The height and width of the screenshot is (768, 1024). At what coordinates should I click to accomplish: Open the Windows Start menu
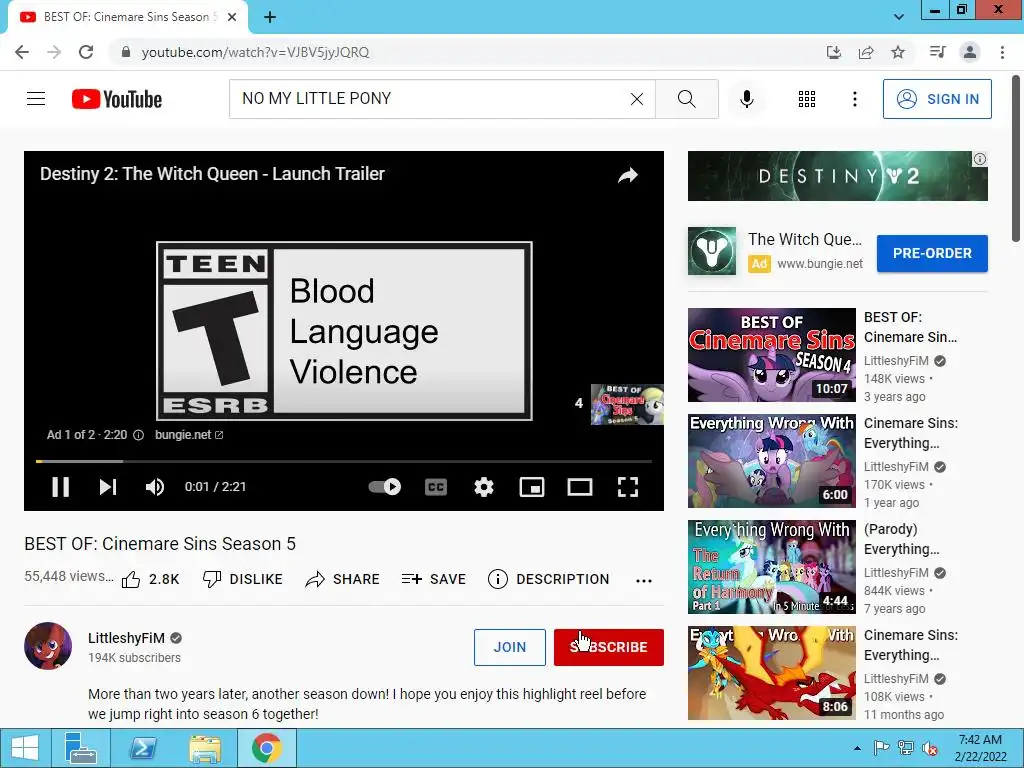coord(25,748)
